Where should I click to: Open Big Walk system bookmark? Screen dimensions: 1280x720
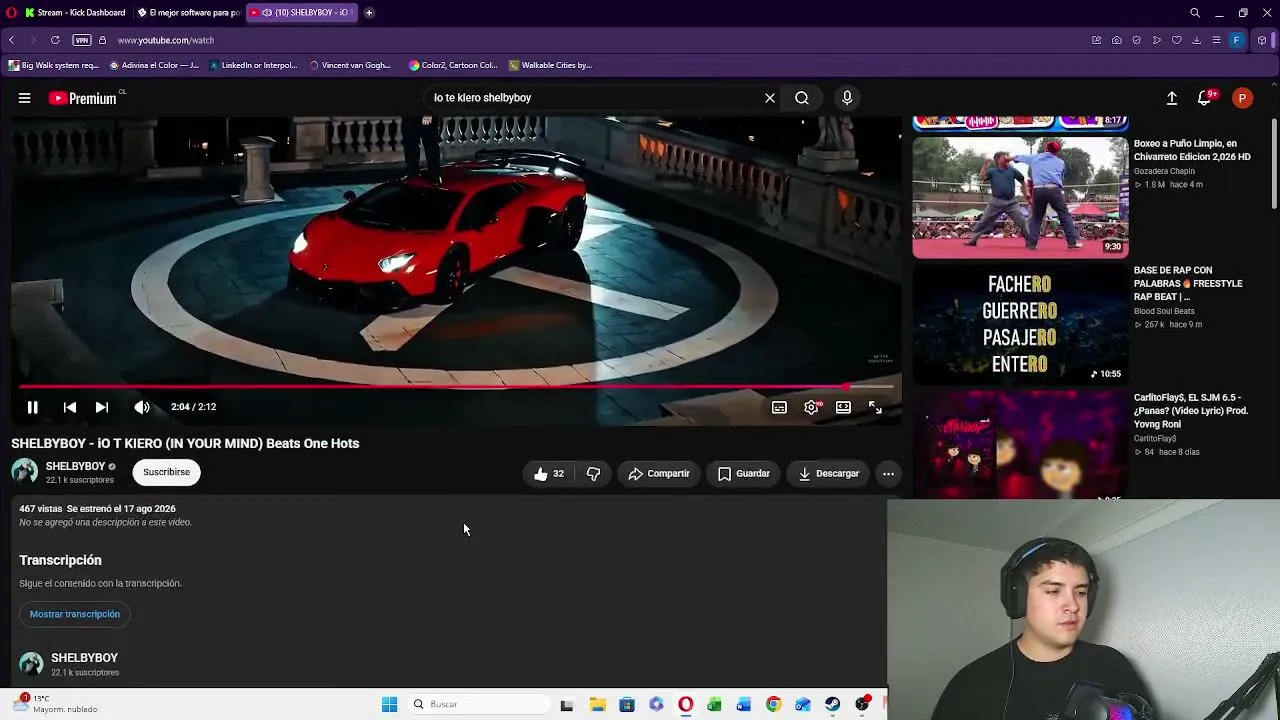point(54,65)
